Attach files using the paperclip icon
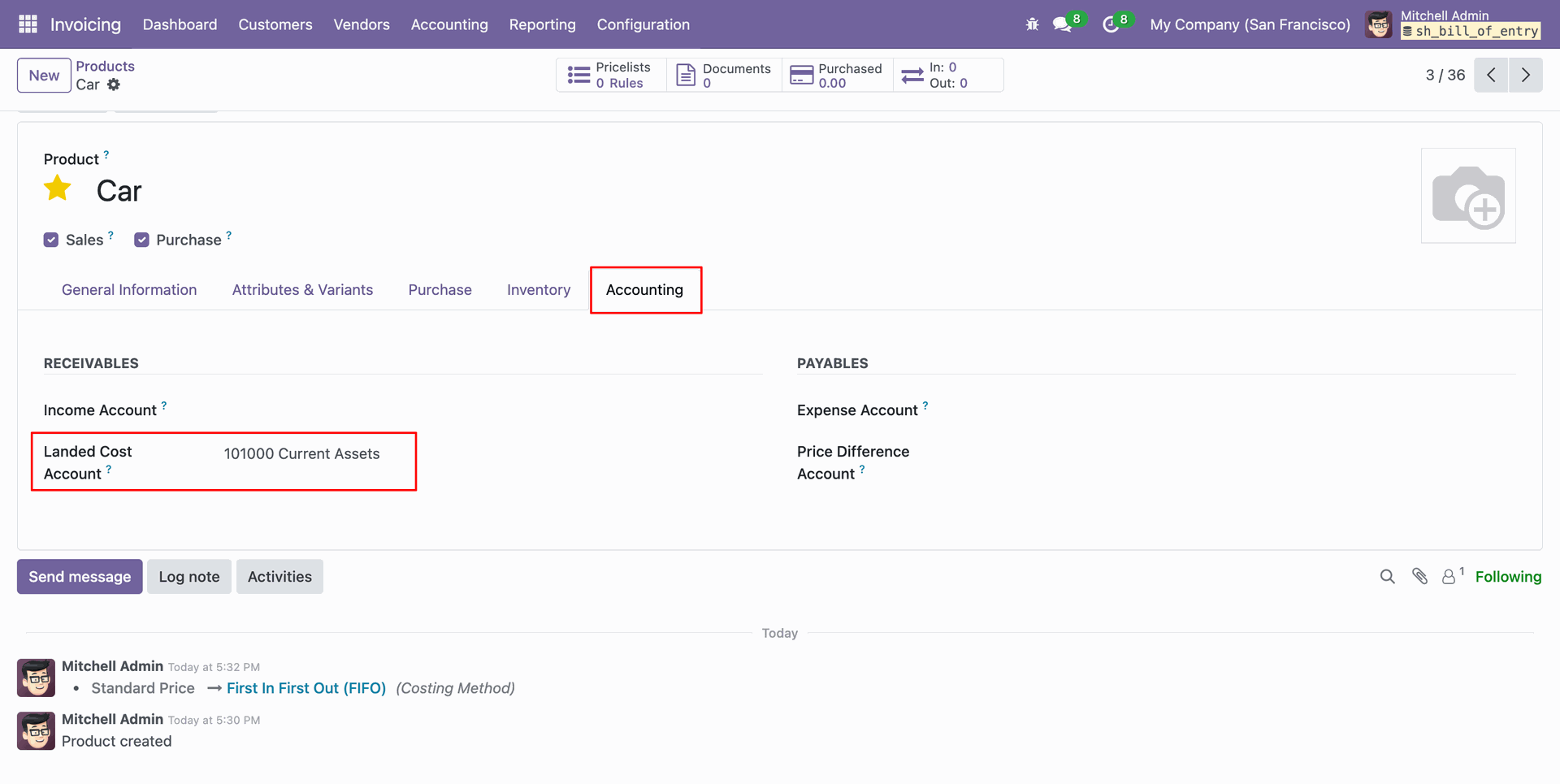 point(1420,576)
